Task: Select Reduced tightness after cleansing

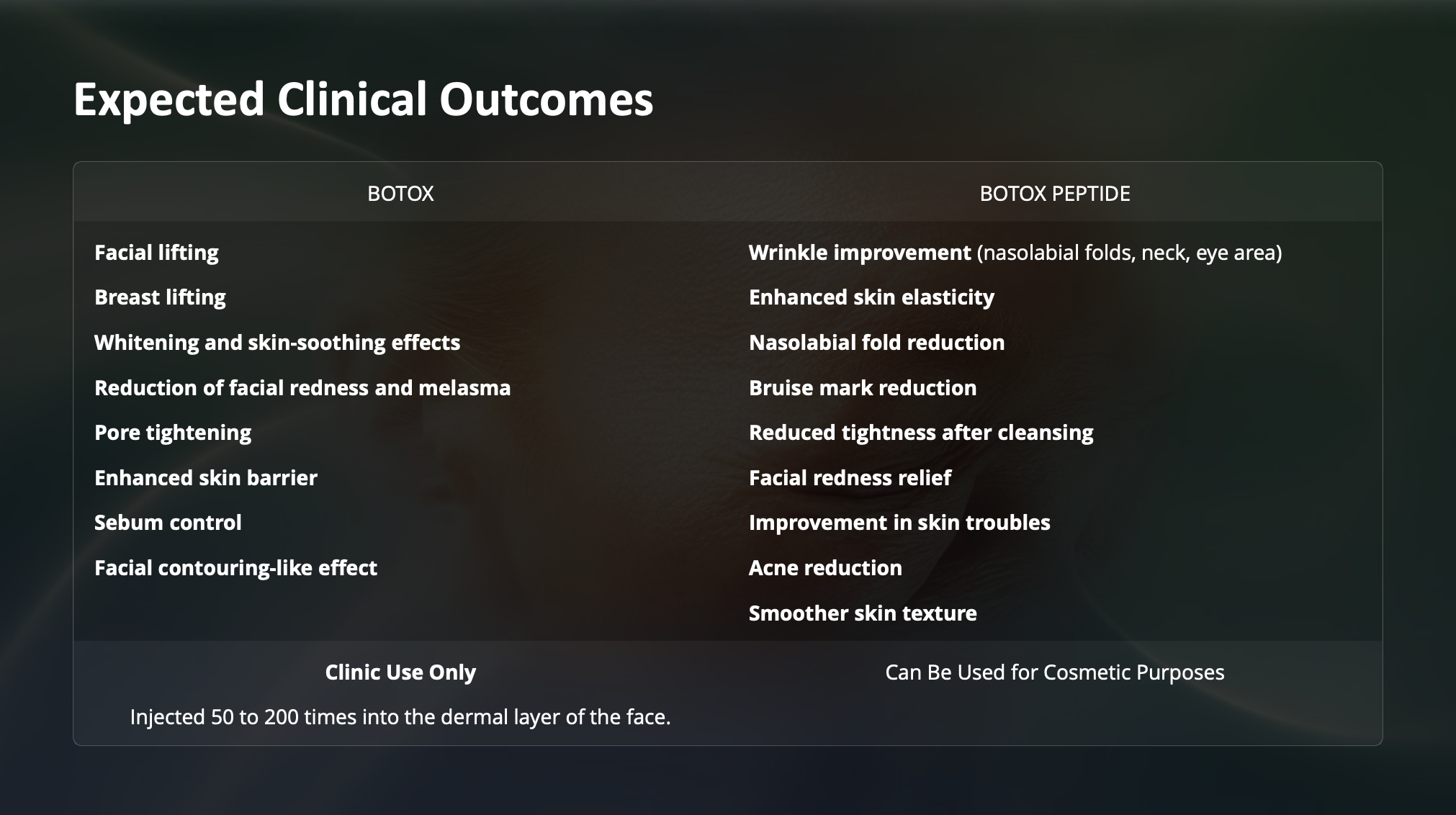Action: [x=921, y=433]
